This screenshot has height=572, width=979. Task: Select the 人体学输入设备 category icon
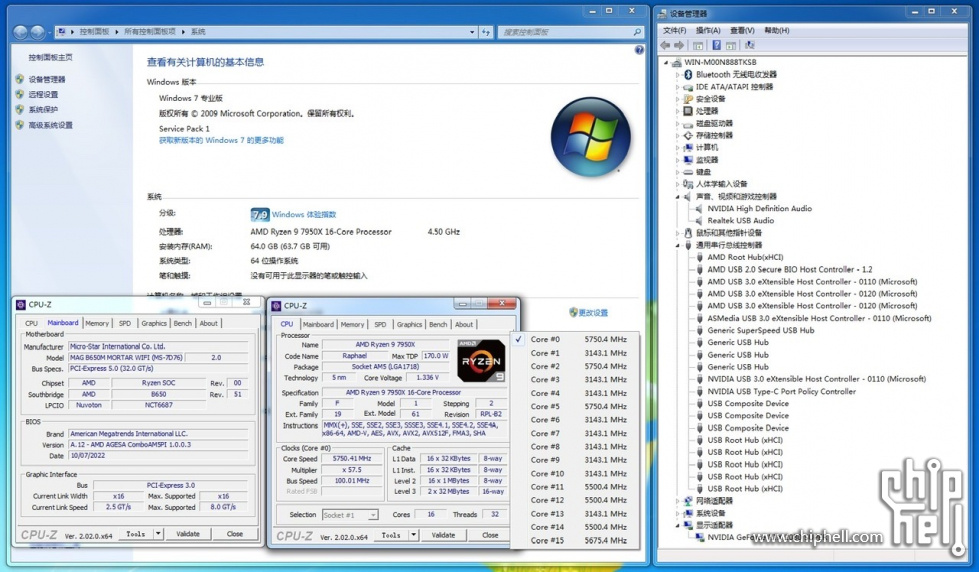click(x=688, y=184)
